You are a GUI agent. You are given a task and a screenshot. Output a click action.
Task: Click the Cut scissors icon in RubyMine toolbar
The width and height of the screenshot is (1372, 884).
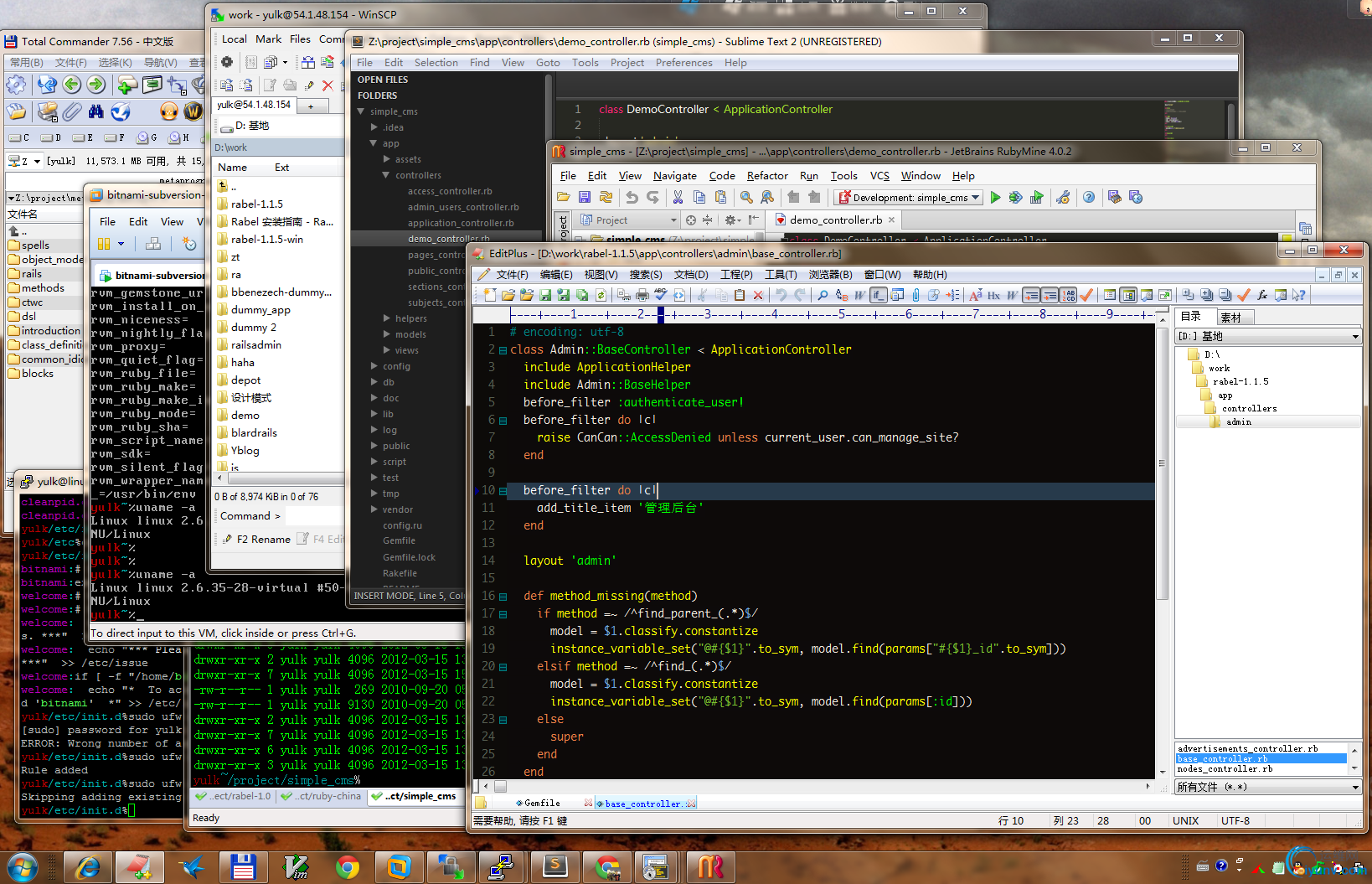(x=678, y=198)
